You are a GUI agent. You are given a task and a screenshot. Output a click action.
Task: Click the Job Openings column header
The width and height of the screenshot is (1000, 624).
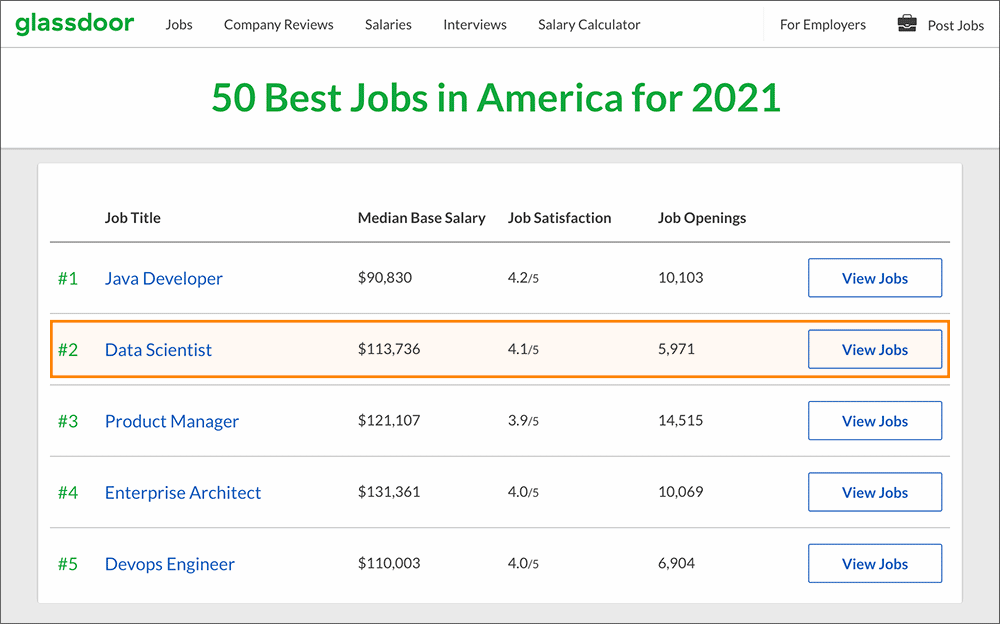coord(702,218)
